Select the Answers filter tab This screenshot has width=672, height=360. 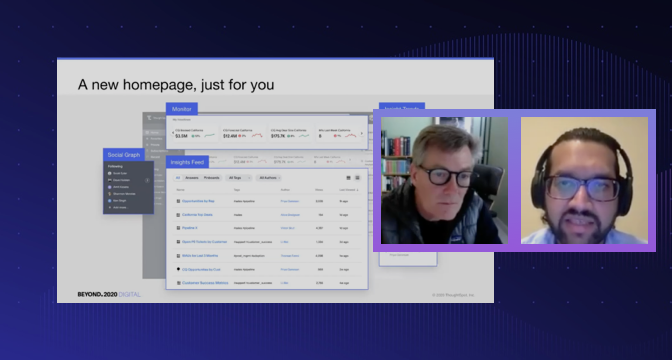point(192,178)
